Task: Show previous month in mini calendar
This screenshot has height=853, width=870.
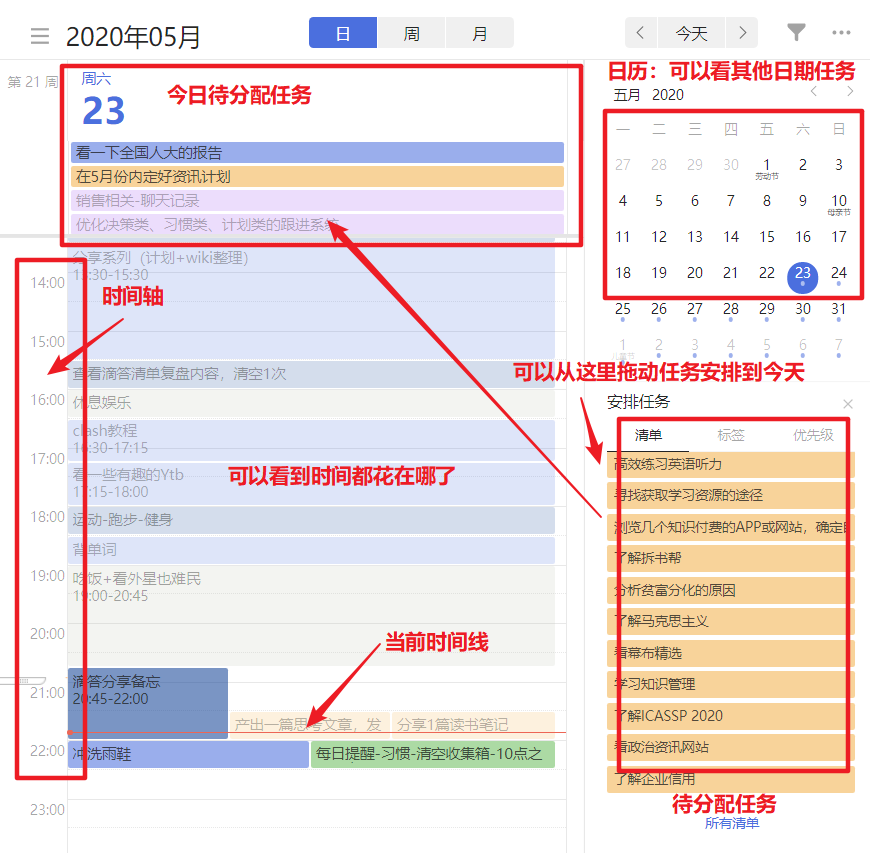Action: click(x=814, y=92)
